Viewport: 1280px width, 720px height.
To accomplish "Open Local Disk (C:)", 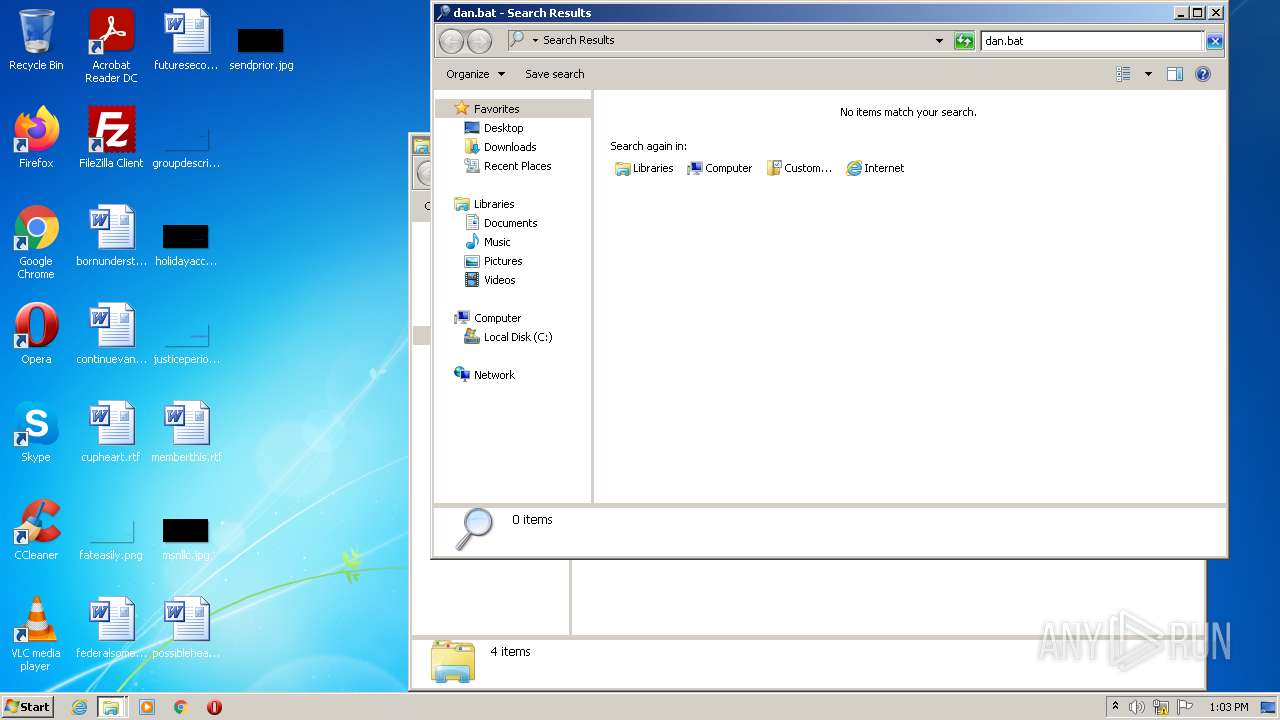I will tap(509, 337).
